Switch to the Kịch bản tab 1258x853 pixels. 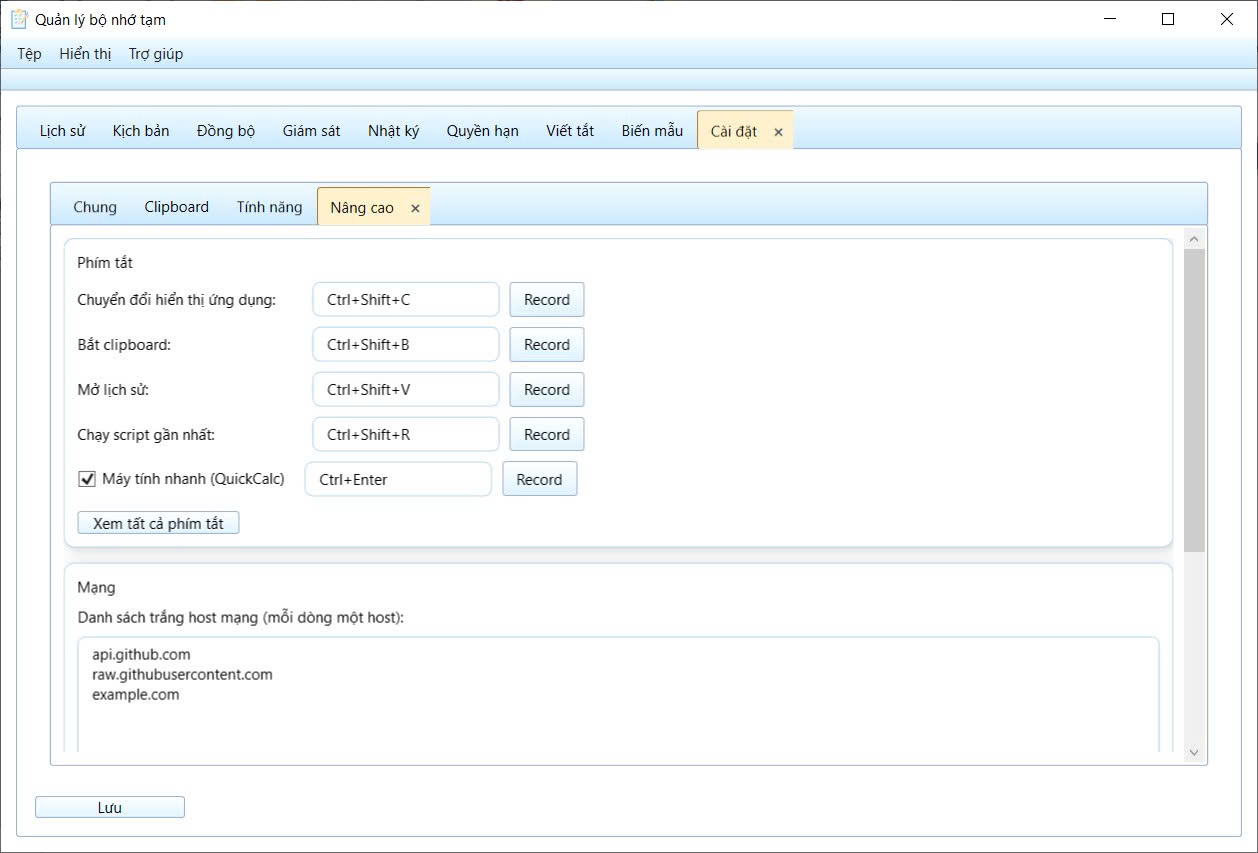[141, 131]
